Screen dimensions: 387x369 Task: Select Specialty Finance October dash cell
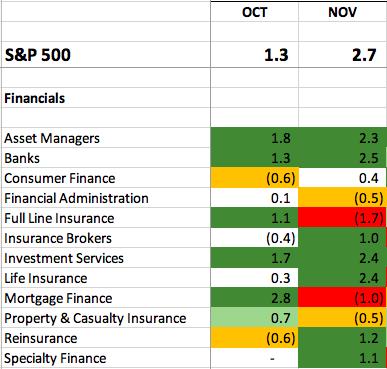[254, 358]
